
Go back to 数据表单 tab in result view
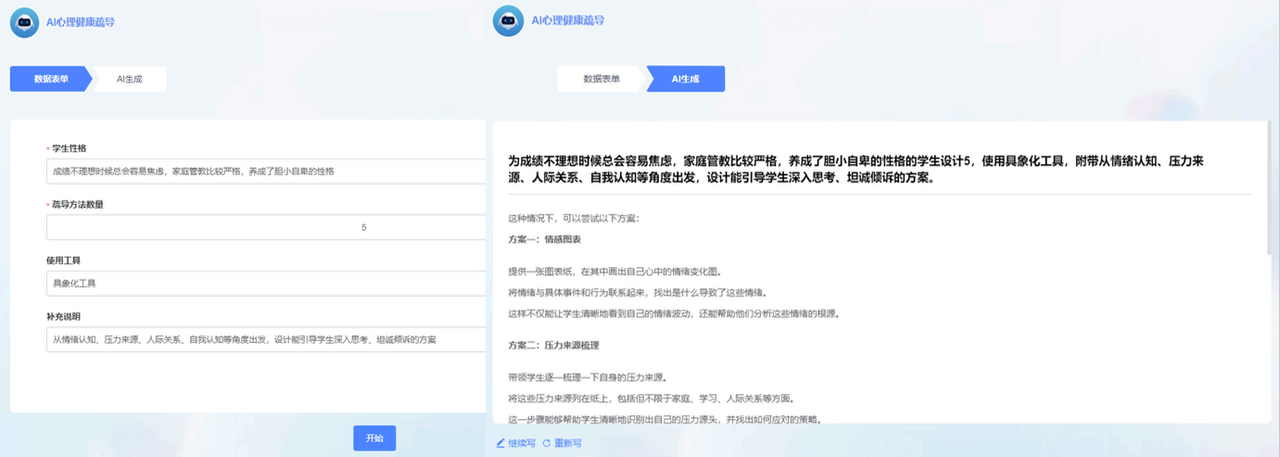601,79
